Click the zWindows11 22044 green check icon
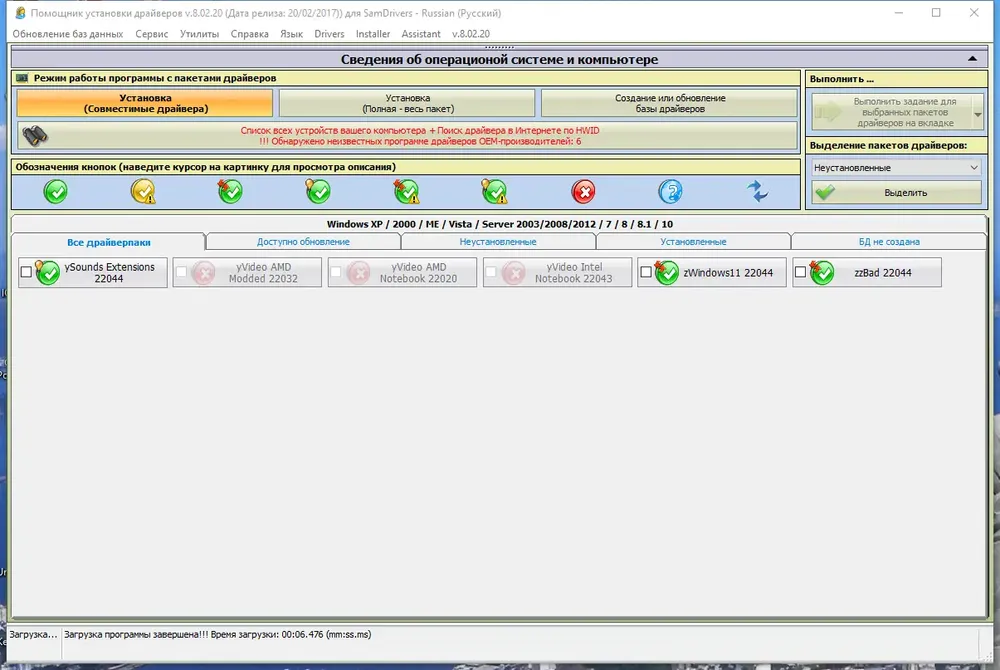The image size is (1000, 670). coord(666,272)
